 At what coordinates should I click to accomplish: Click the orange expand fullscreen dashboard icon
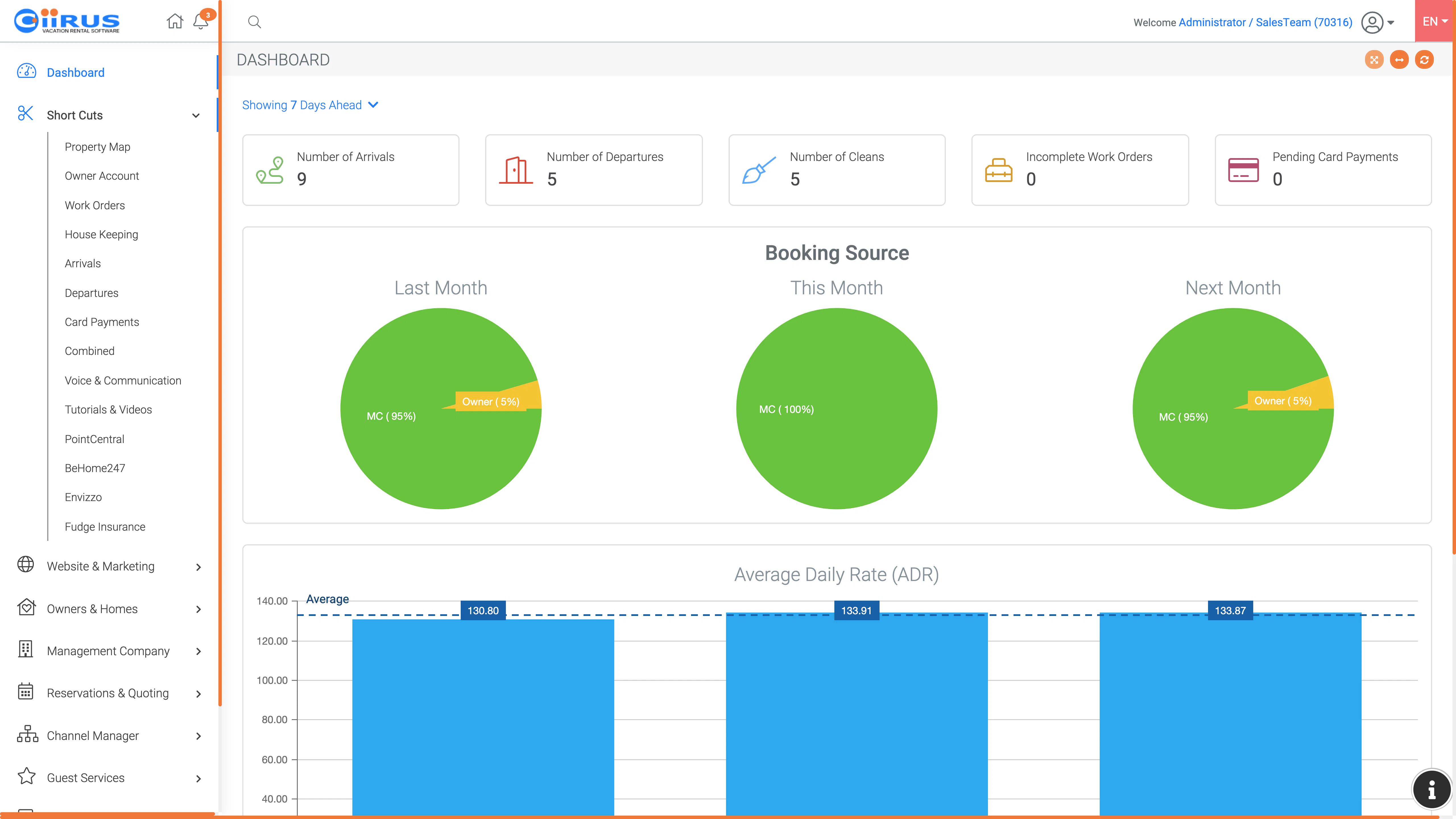pos(1374,59)
